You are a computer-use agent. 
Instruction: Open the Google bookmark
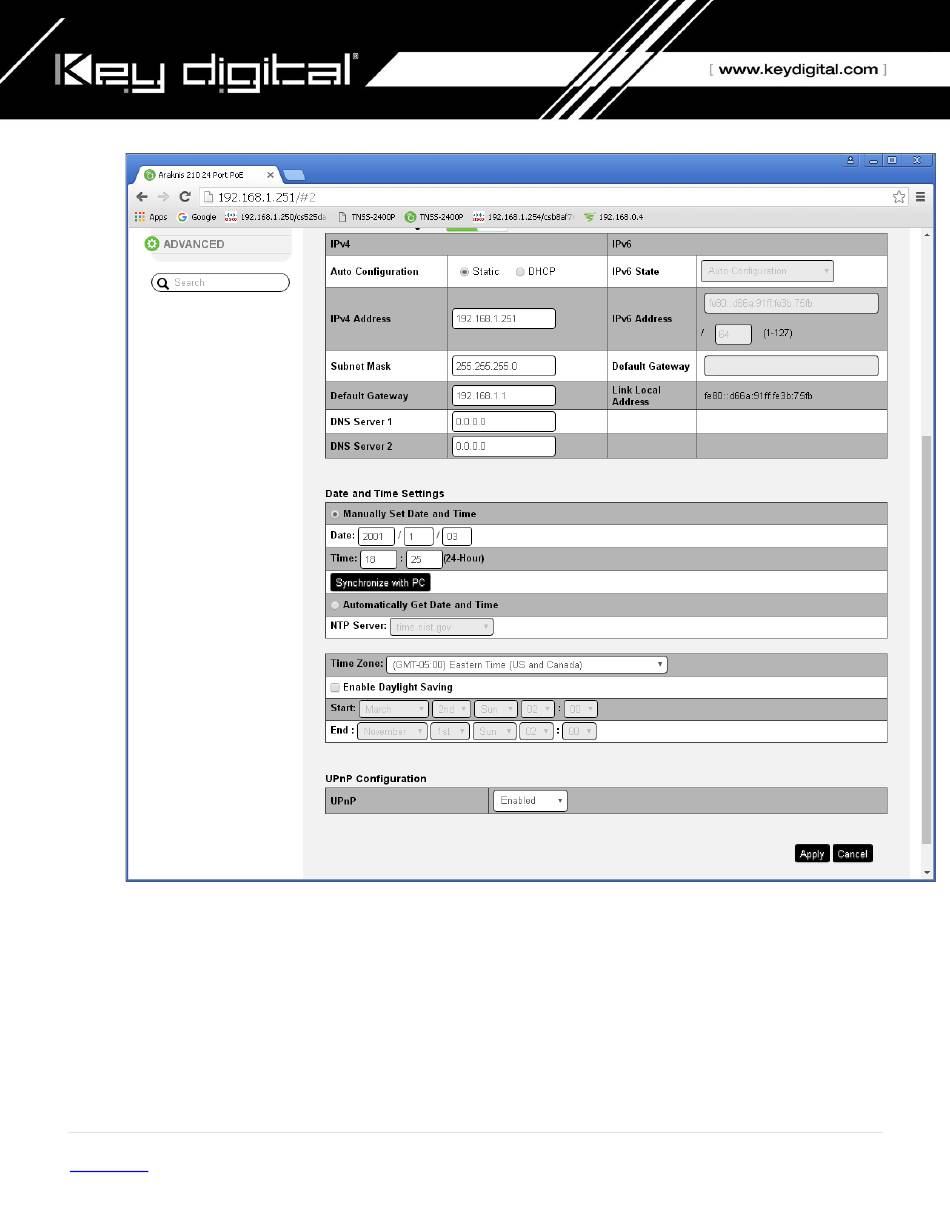pos(197,216)
